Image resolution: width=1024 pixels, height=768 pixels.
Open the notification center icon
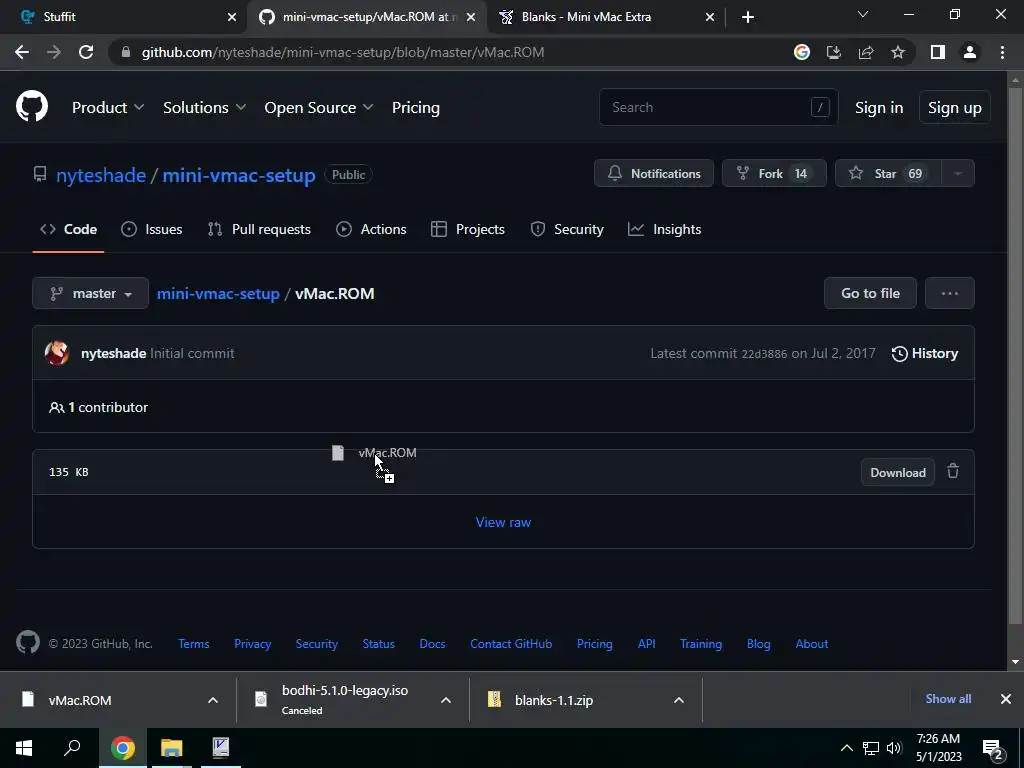coord(993,749)
